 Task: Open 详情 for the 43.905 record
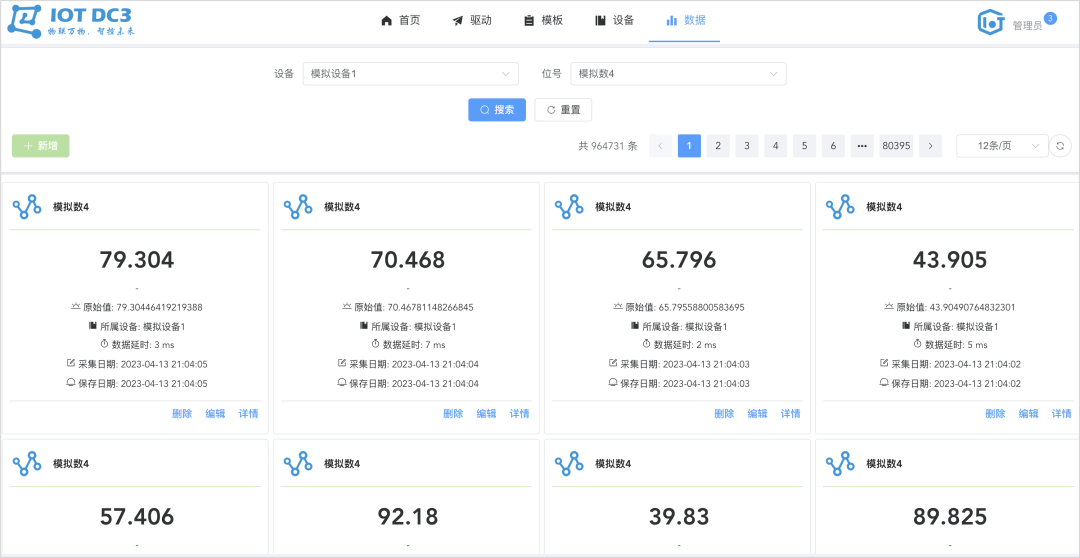(x=1062, y=414)
